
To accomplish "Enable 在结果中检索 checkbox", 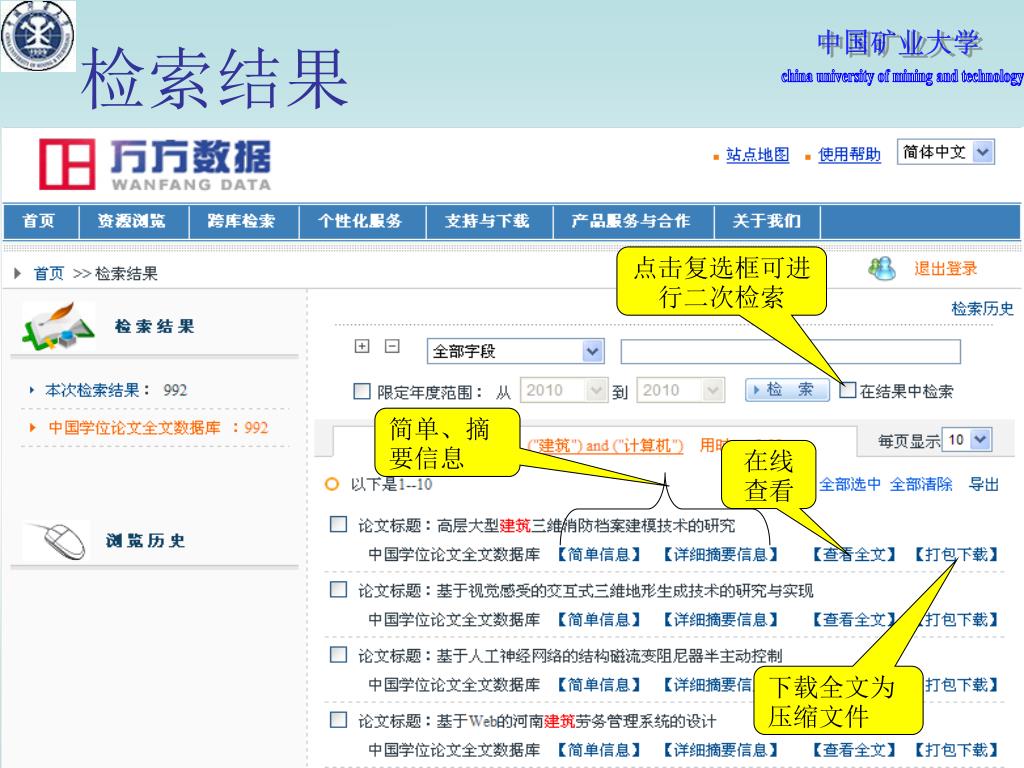I will [848, 391].
